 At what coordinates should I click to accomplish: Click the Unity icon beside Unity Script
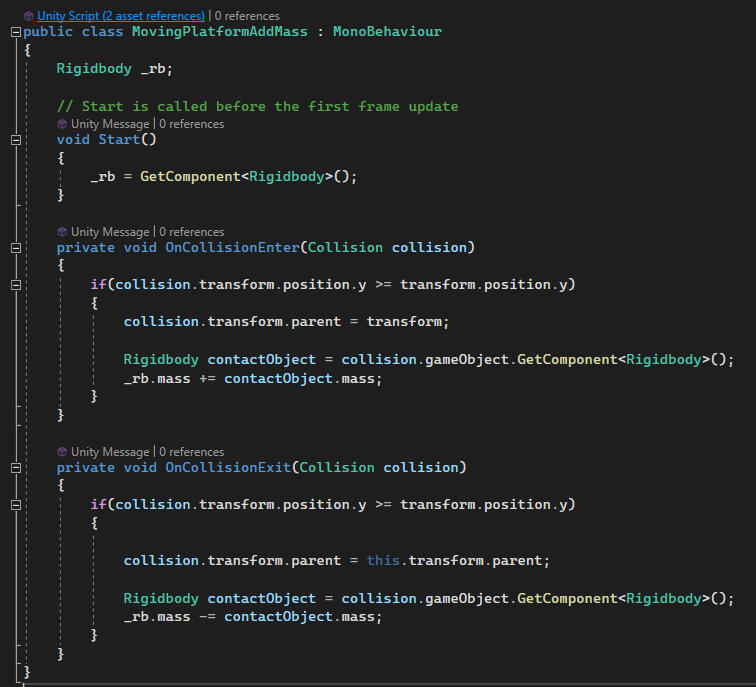[28, 16]
